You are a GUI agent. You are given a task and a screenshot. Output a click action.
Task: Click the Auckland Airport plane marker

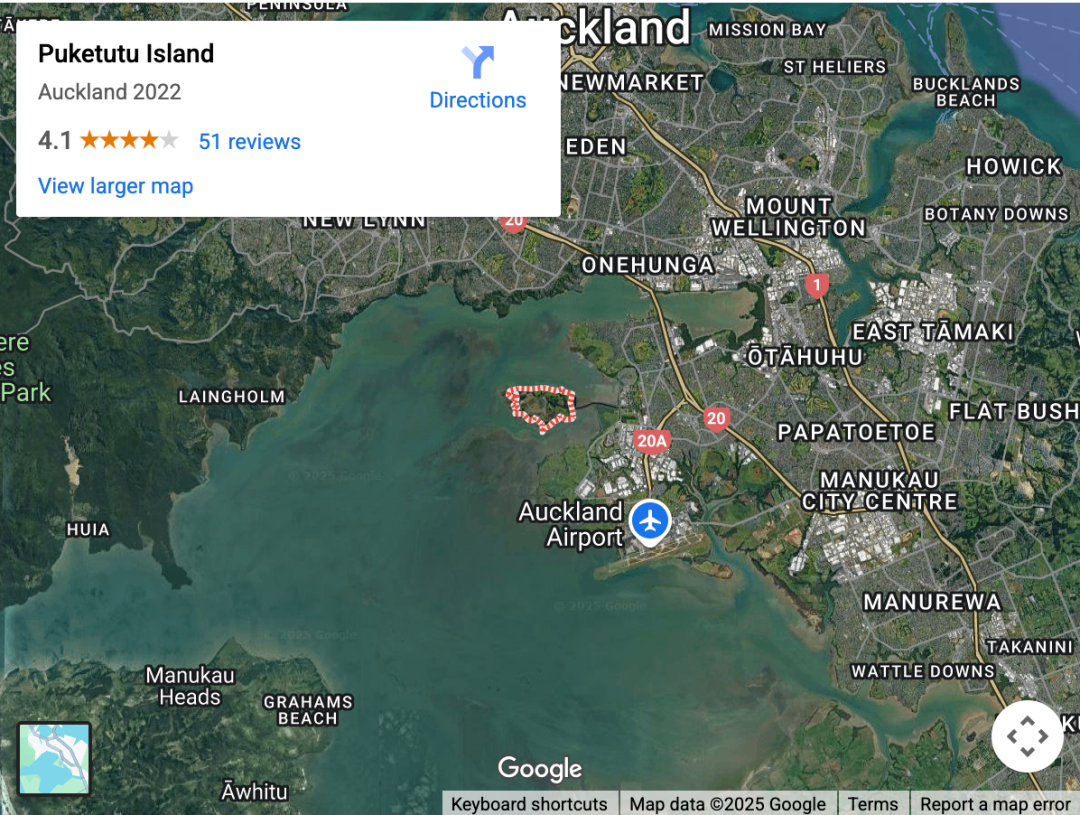650,522
